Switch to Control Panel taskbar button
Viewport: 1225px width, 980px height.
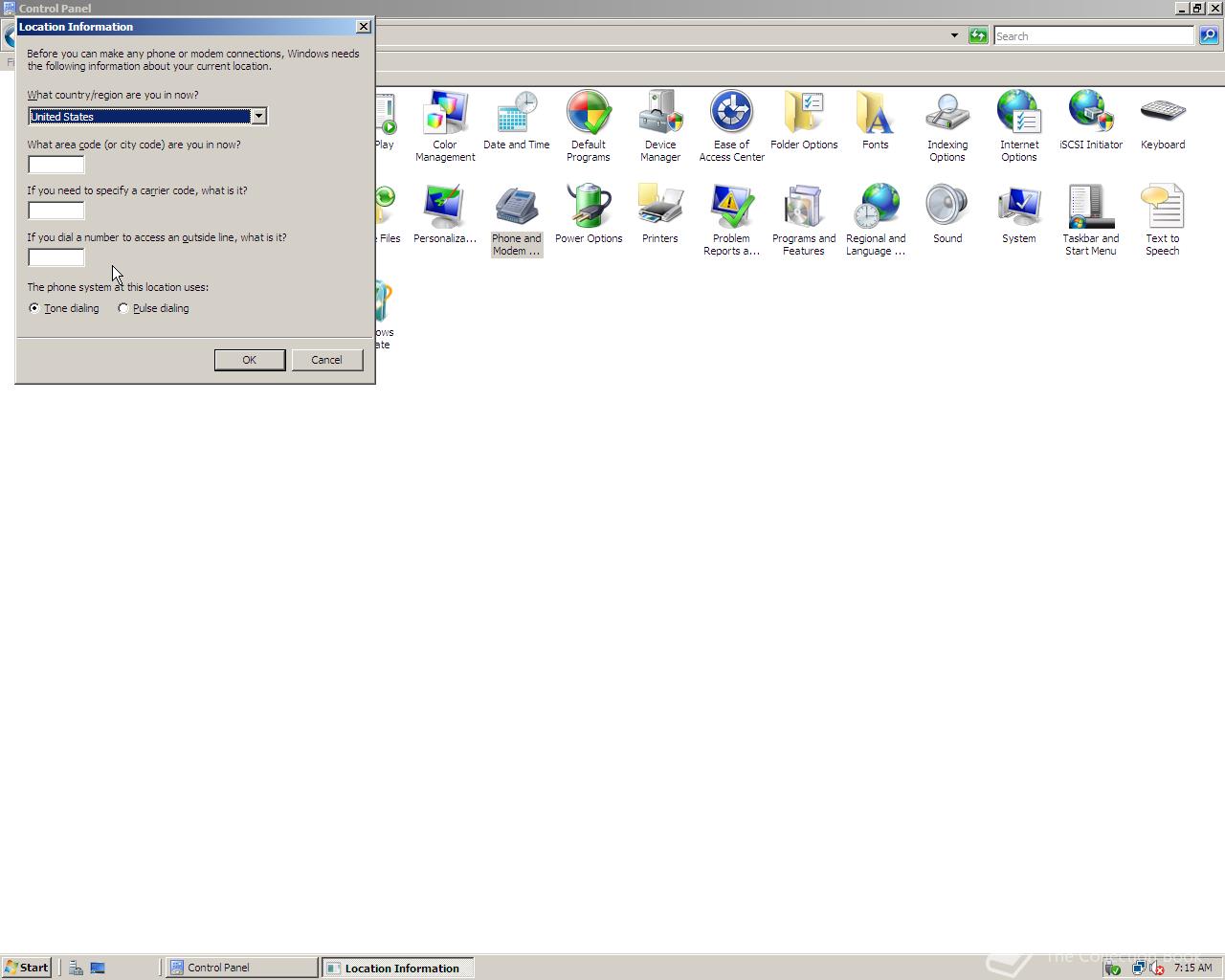point(242,968)
